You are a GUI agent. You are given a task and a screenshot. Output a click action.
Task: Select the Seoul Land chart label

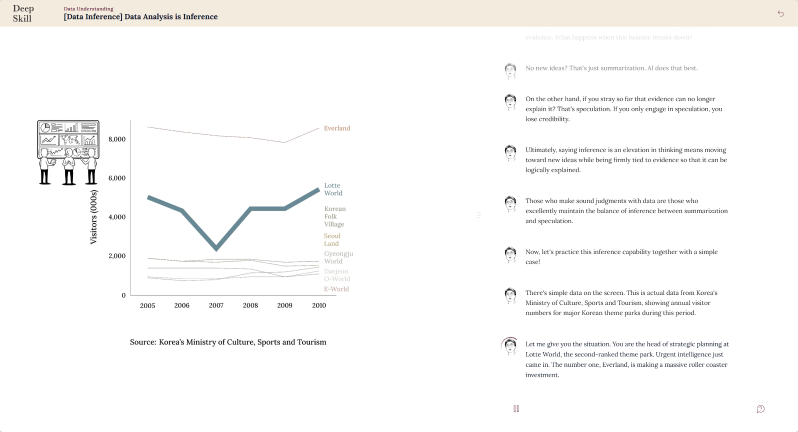332,240
